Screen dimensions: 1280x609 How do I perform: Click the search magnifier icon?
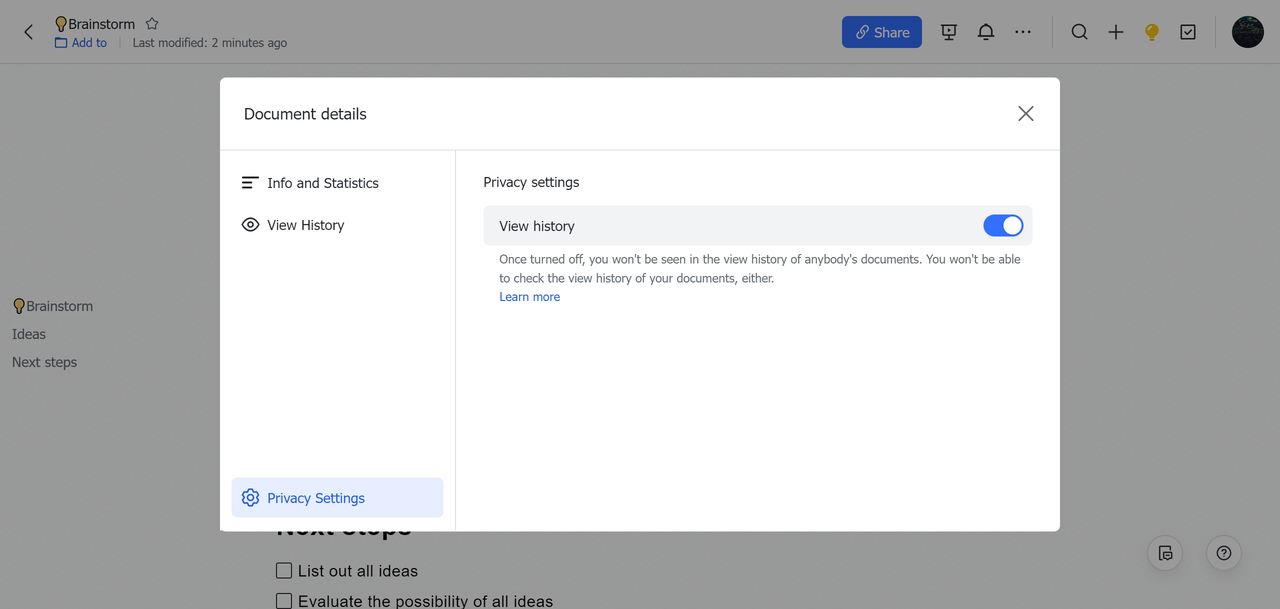[x=1080, y=32]
